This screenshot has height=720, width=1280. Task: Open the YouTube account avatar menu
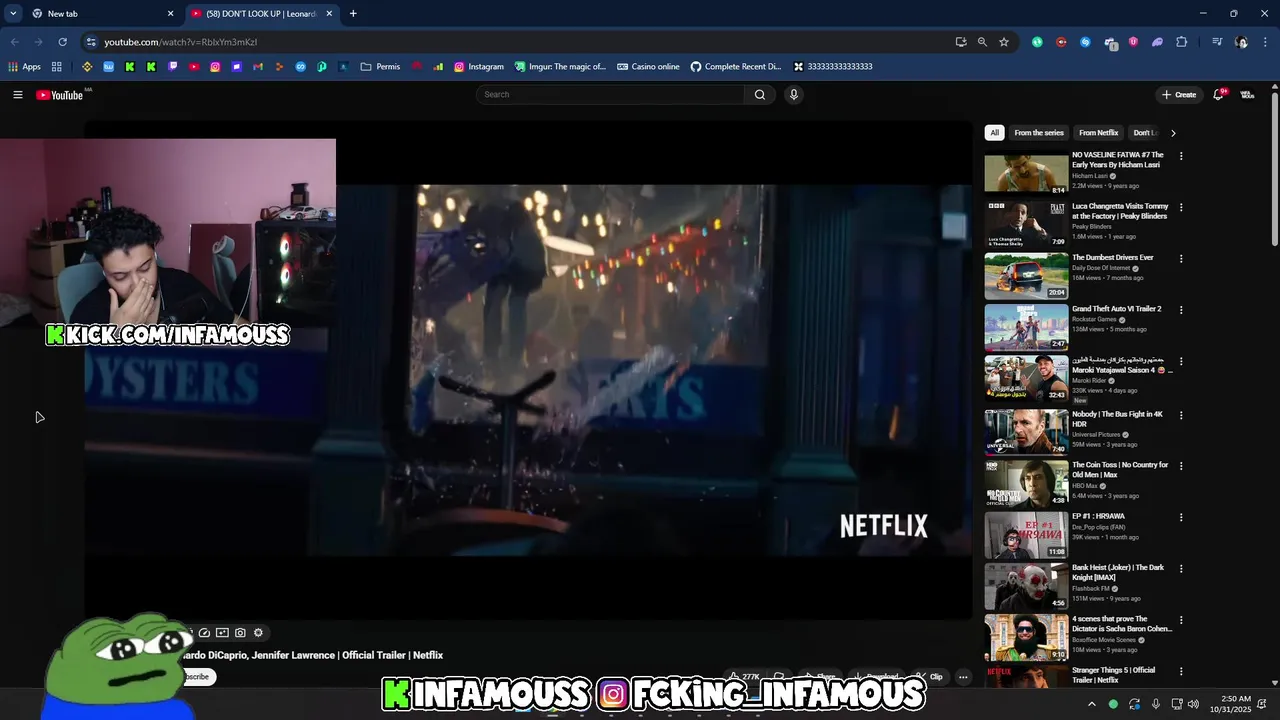pos(1247,95)
